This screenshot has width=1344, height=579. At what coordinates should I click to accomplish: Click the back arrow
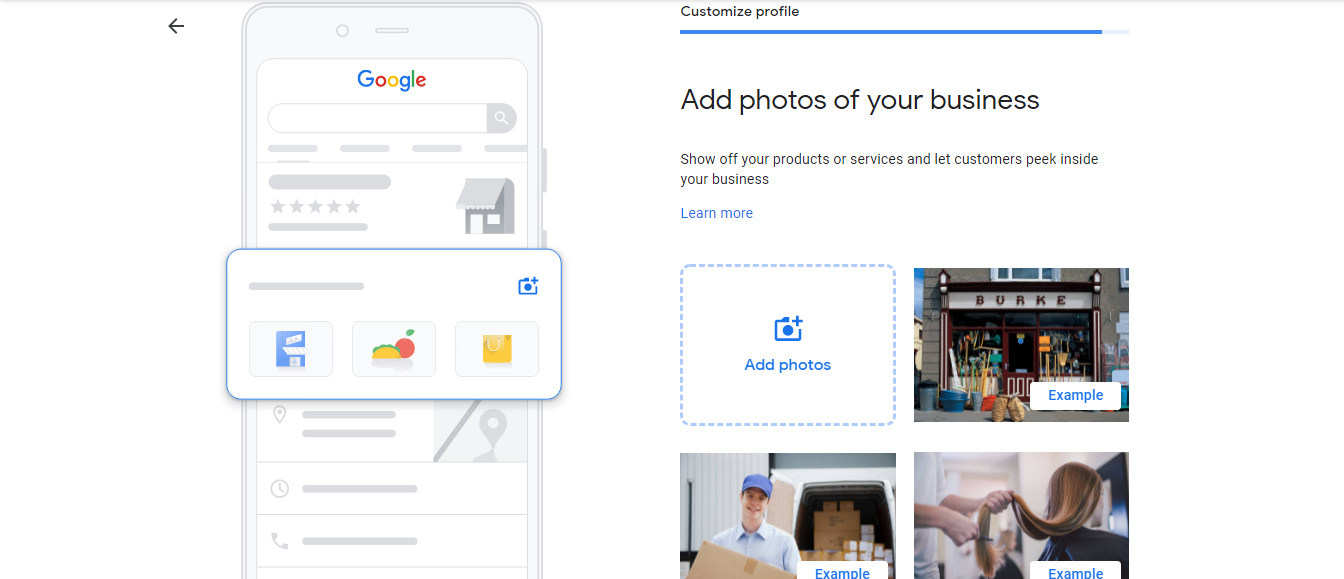[x=176, y=26]
